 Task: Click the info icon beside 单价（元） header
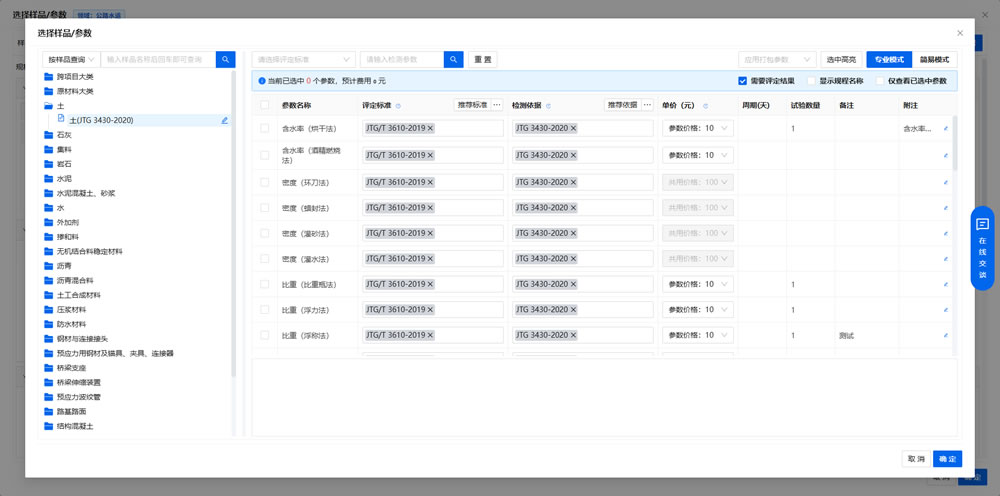click(x=706, y=105)
